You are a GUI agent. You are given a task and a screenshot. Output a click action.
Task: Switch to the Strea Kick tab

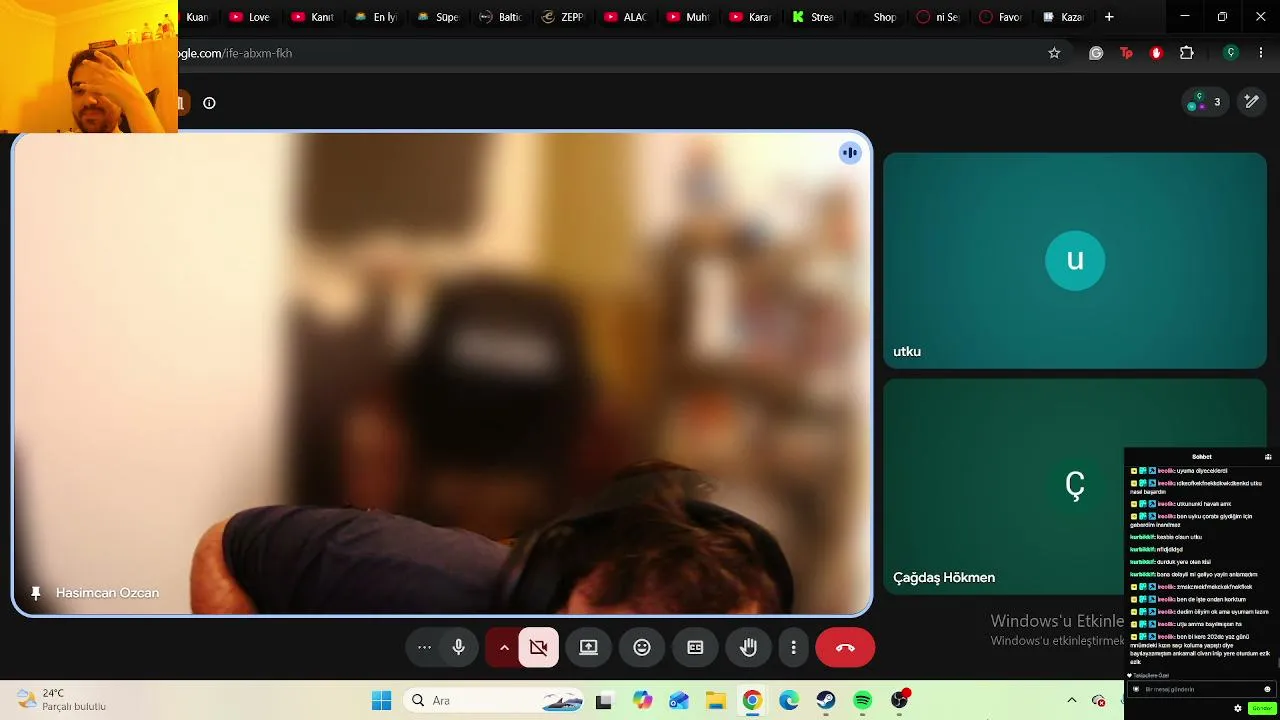[812, 17]
